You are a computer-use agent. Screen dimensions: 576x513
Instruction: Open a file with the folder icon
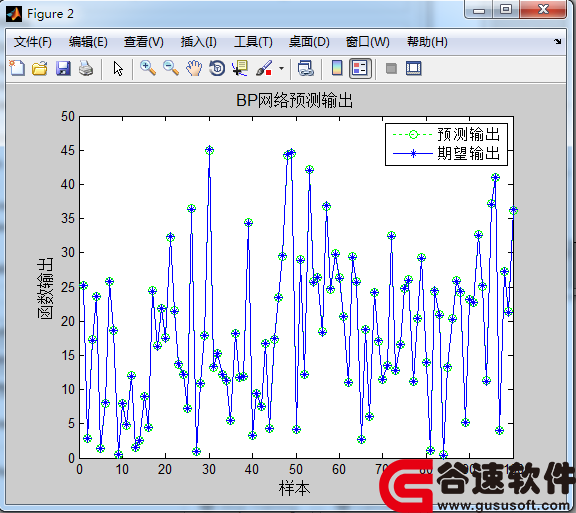point(40,68)
